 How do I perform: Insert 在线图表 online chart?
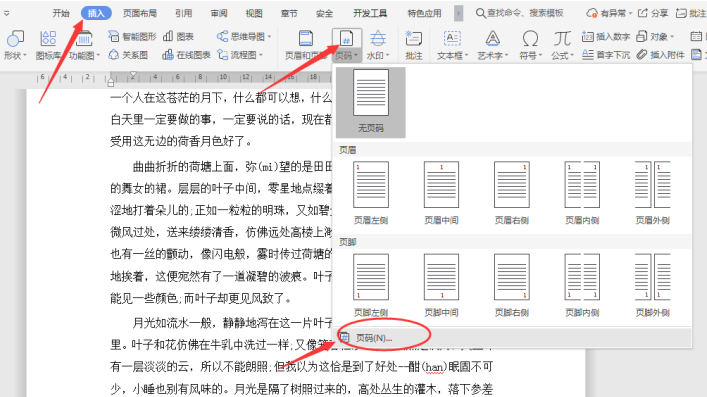pos(186,55)
